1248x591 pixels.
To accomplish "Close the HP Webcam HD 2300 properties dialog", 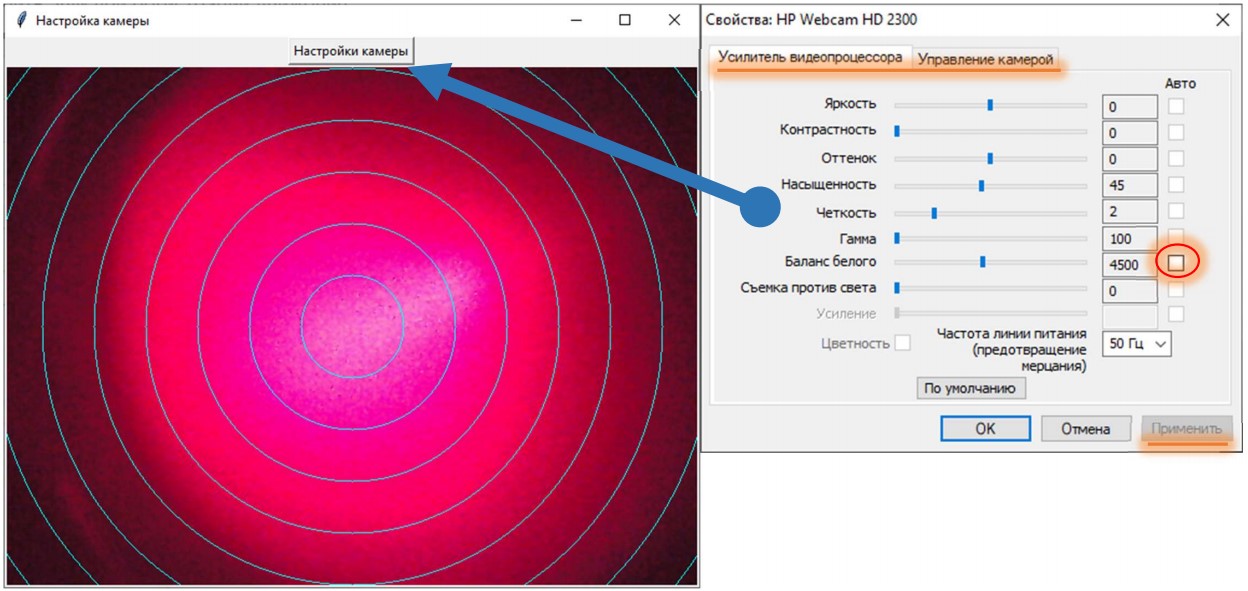I will click(x=1222, y=19).
